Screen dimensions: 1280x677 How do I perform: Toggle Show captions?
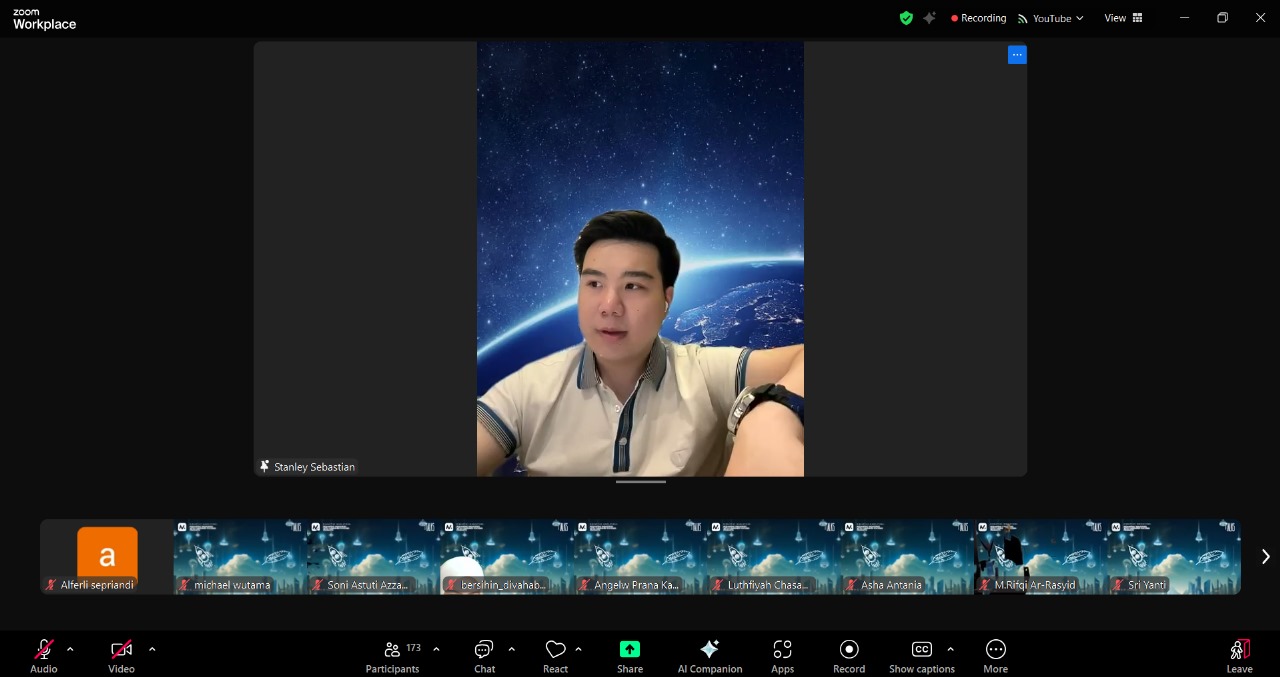[x=922, y=656]
